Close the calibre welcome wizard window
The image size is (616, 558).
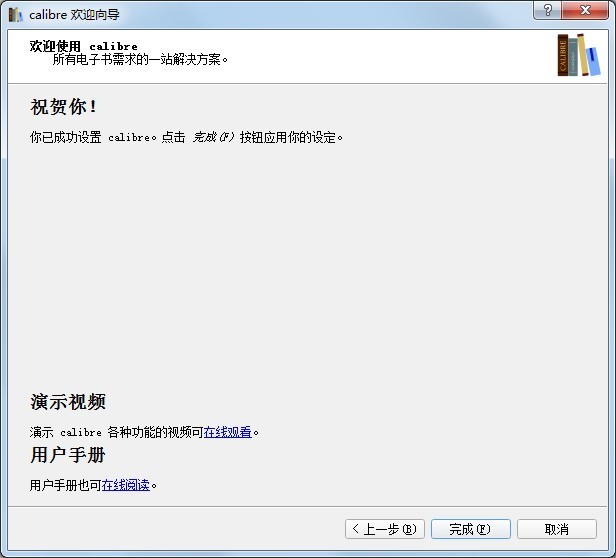585,10
